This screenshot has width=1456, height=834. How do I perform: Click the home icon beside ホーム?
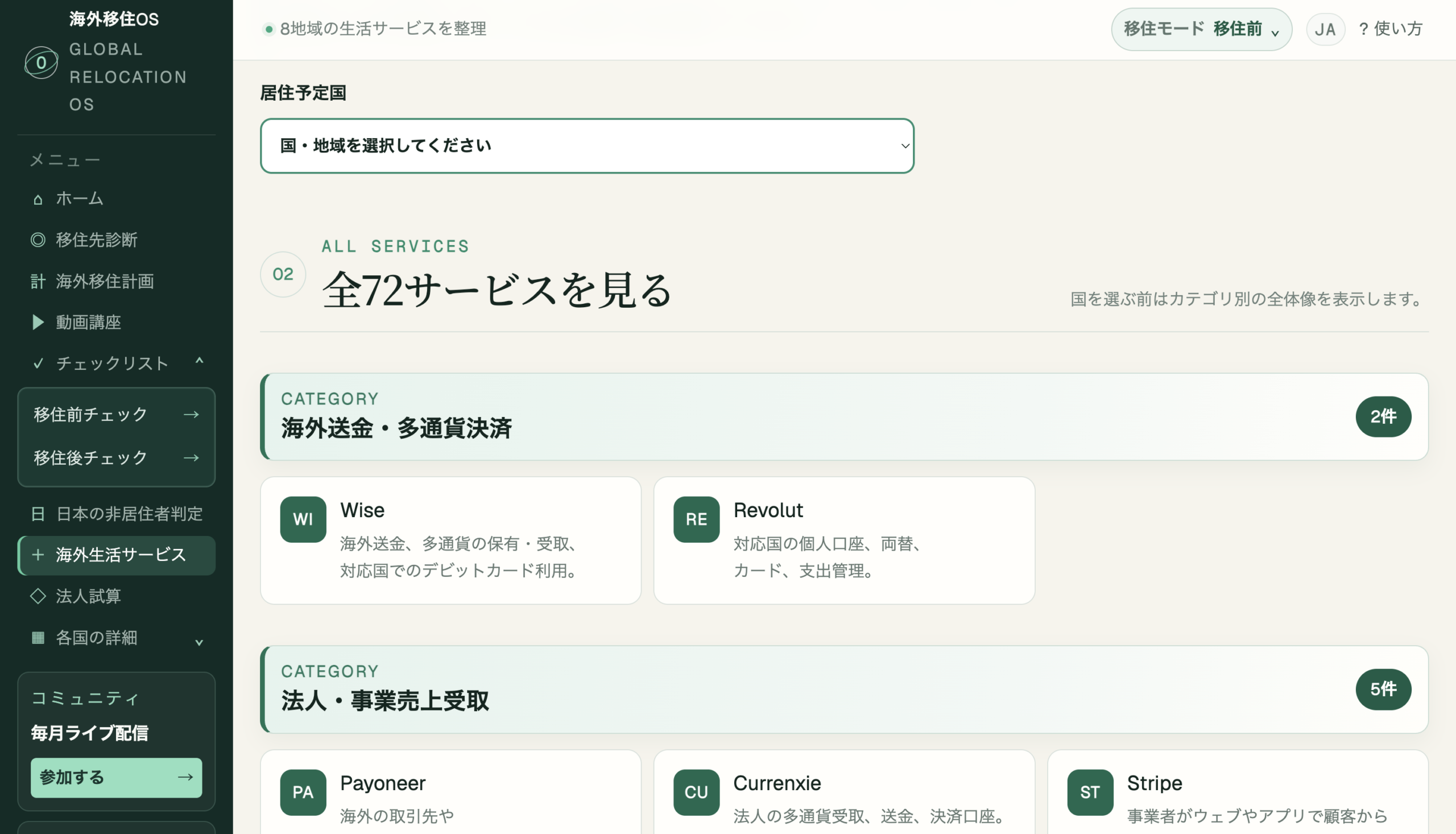tap(38, 199)
